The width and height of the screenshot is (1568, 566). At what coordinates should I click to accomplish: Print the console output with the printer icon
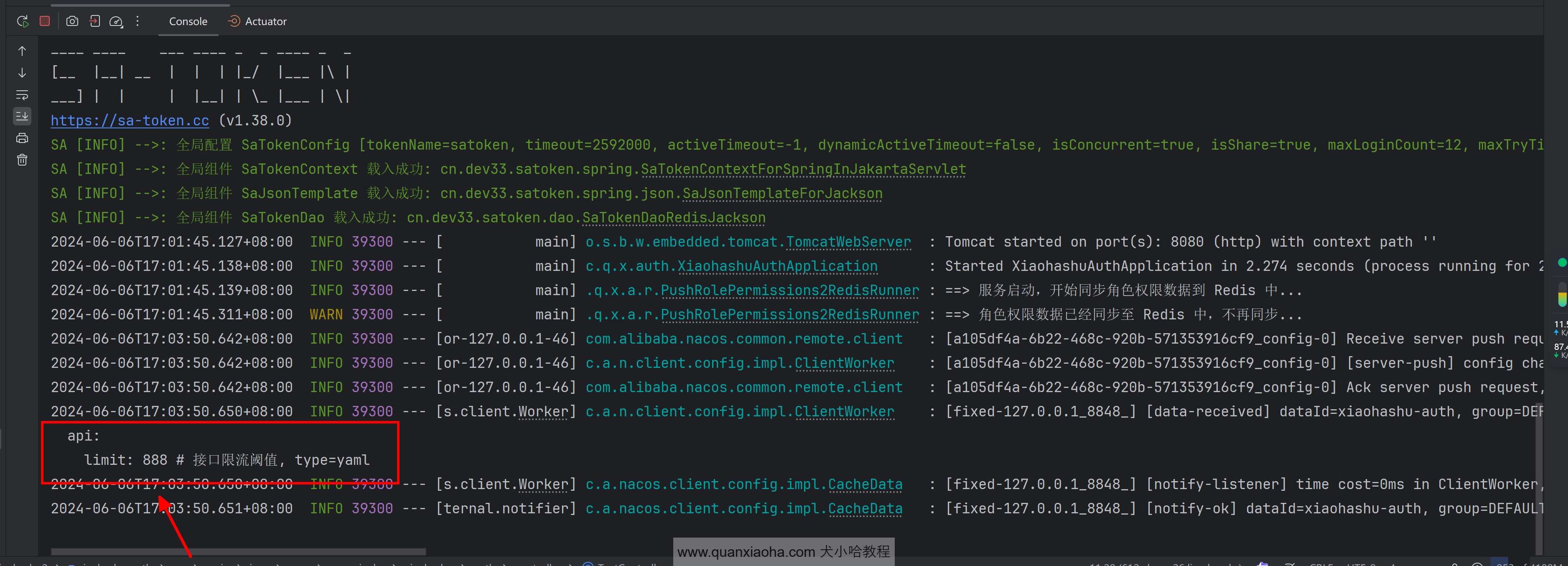coord(22,138)
